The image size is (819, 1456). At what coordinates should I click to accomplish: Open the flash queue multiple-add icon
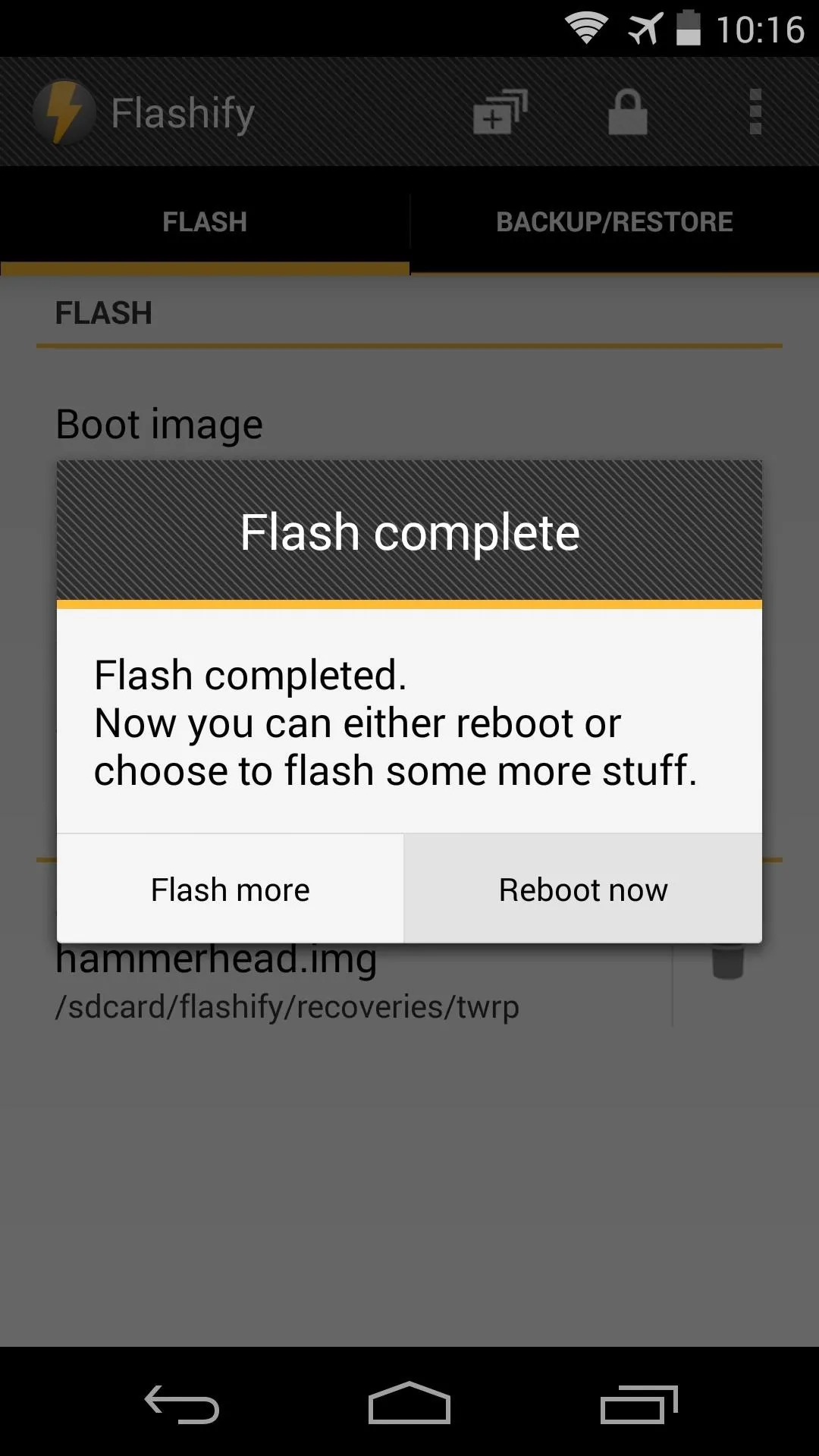click(500, 112)
